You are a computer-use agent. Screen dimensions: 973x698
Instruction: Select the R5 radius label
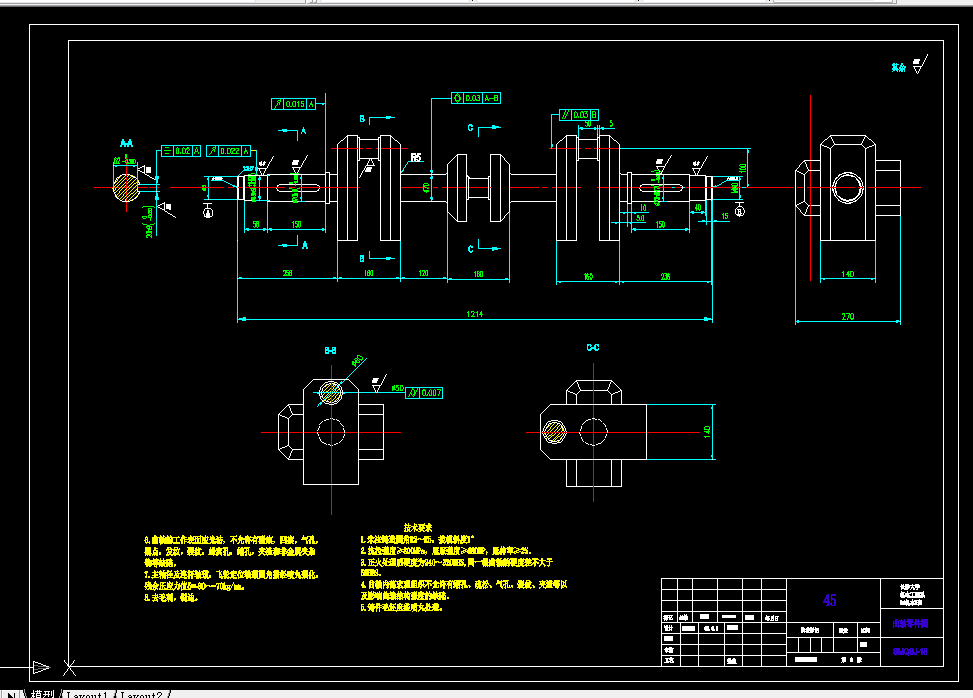[x=416, y=158]
